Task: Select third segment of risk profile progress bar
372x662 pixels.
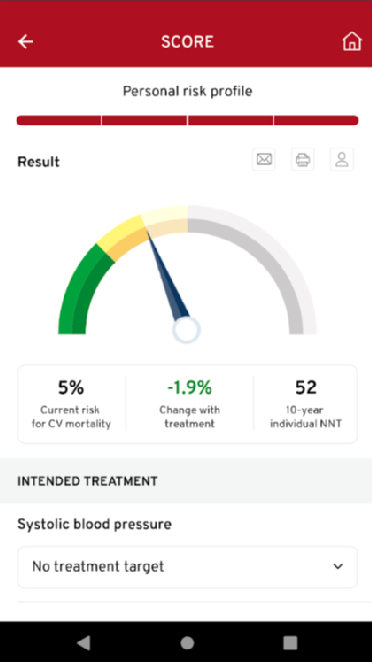Action: (231, 120)
